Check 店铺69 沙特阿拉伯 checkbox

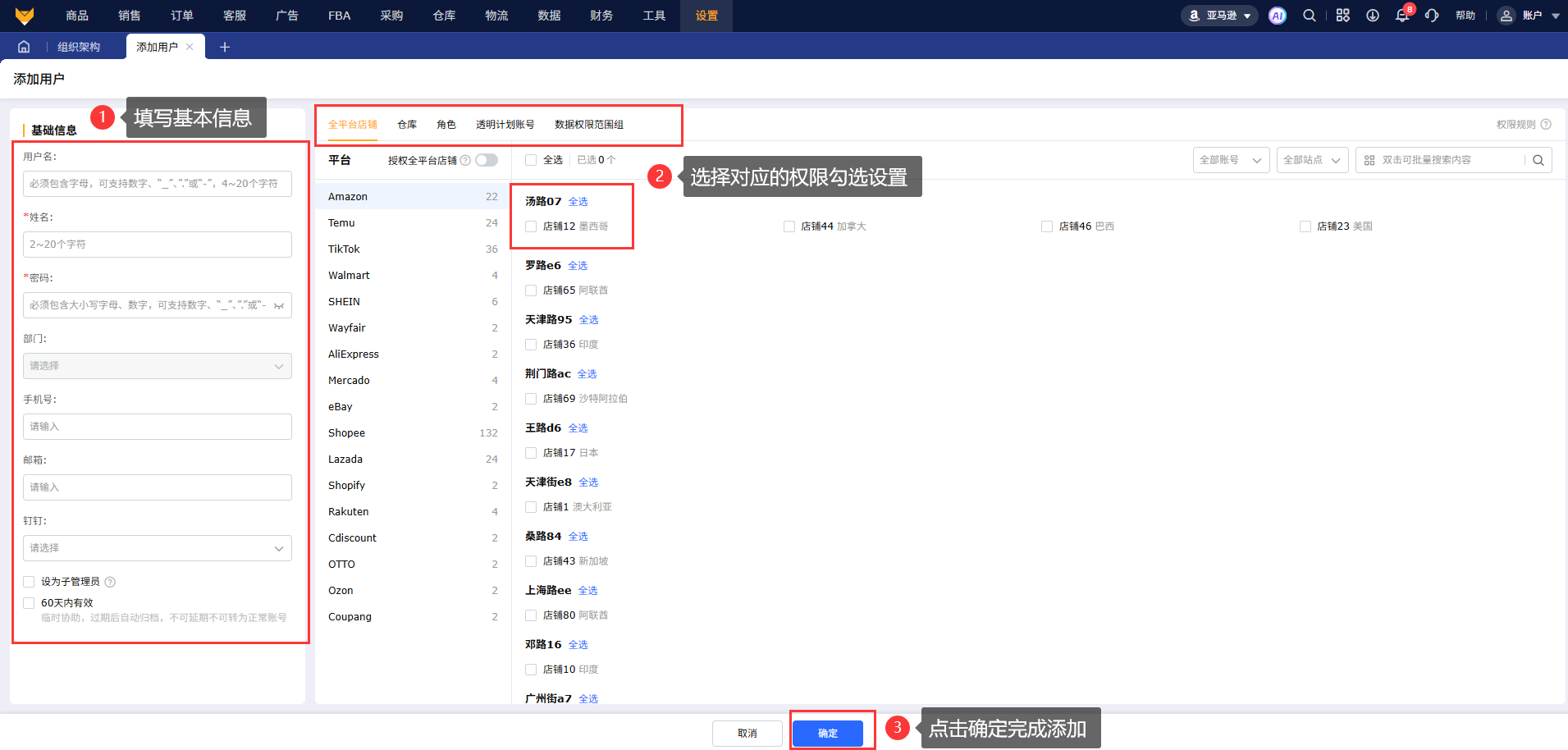click(x=531, y=399)
